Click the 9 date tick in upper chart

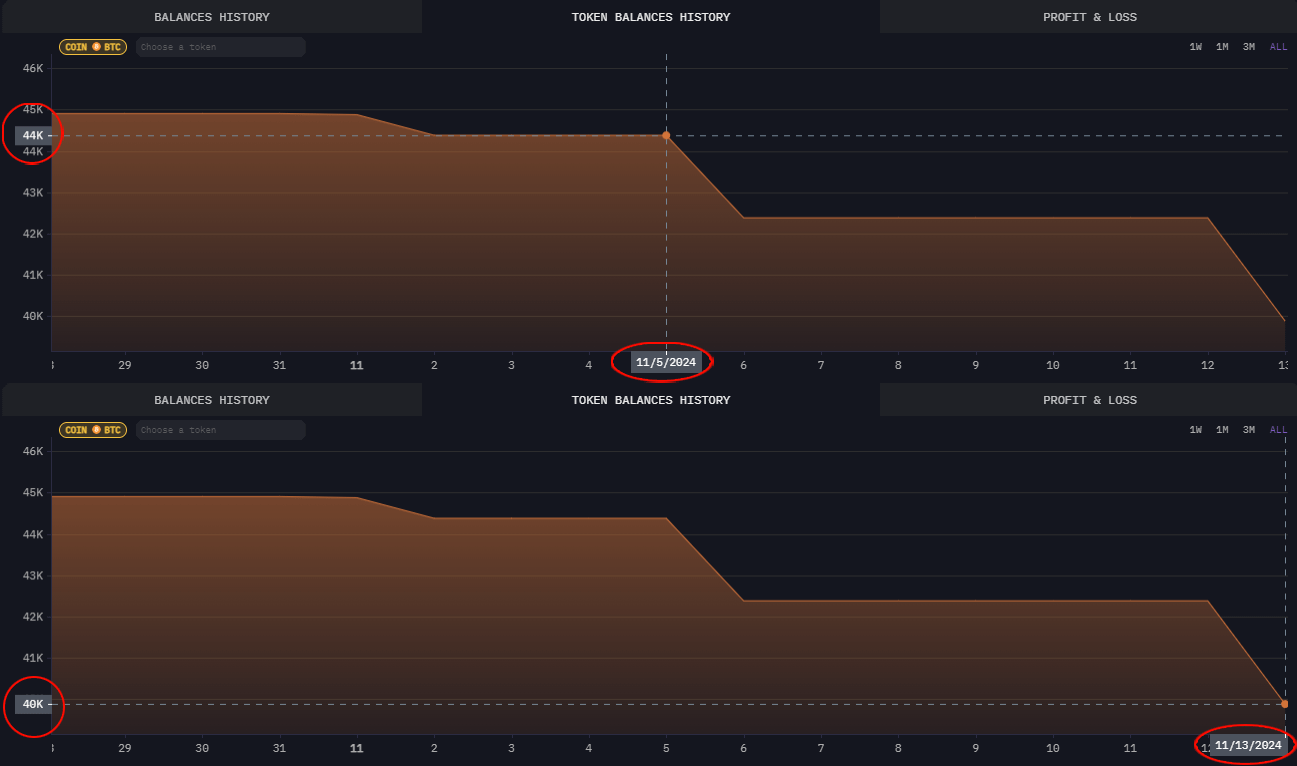pos(975,365)
